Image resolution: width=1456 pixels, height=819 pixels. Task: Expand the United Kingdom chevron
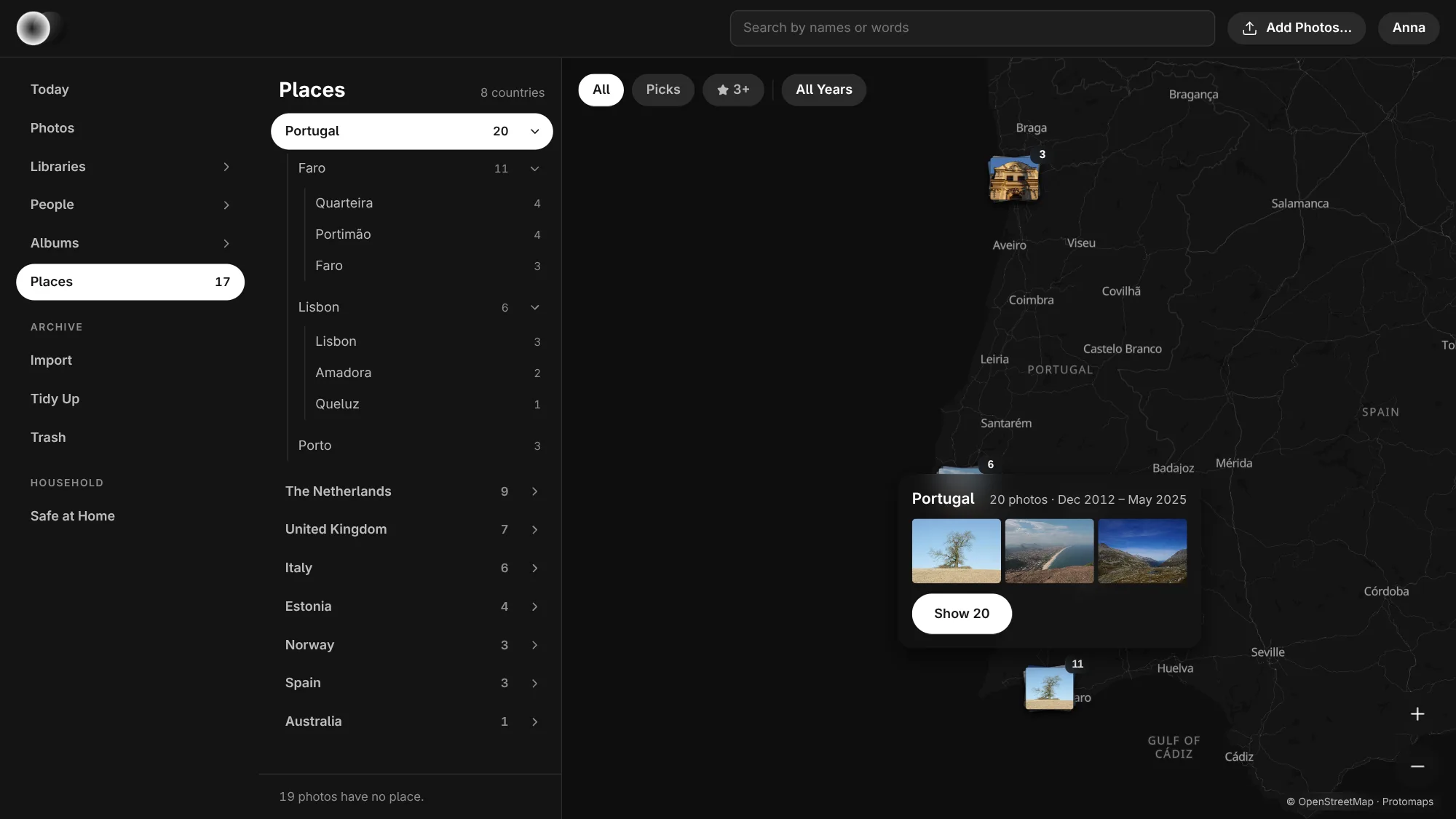[534, 530]
